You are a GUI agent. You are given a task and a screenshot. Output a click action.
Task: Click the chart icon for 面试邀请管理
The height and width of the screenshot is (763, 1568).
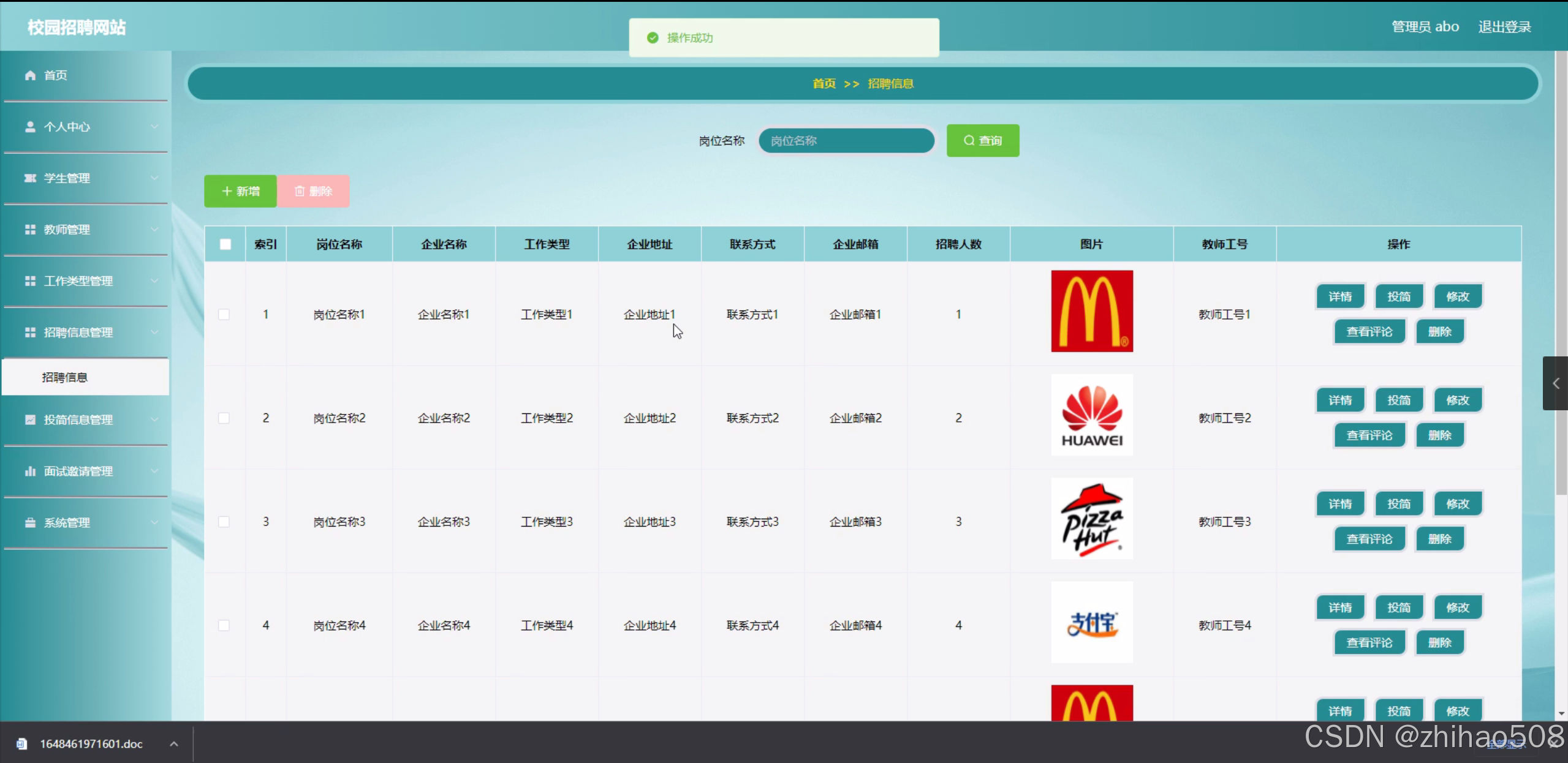29,471
